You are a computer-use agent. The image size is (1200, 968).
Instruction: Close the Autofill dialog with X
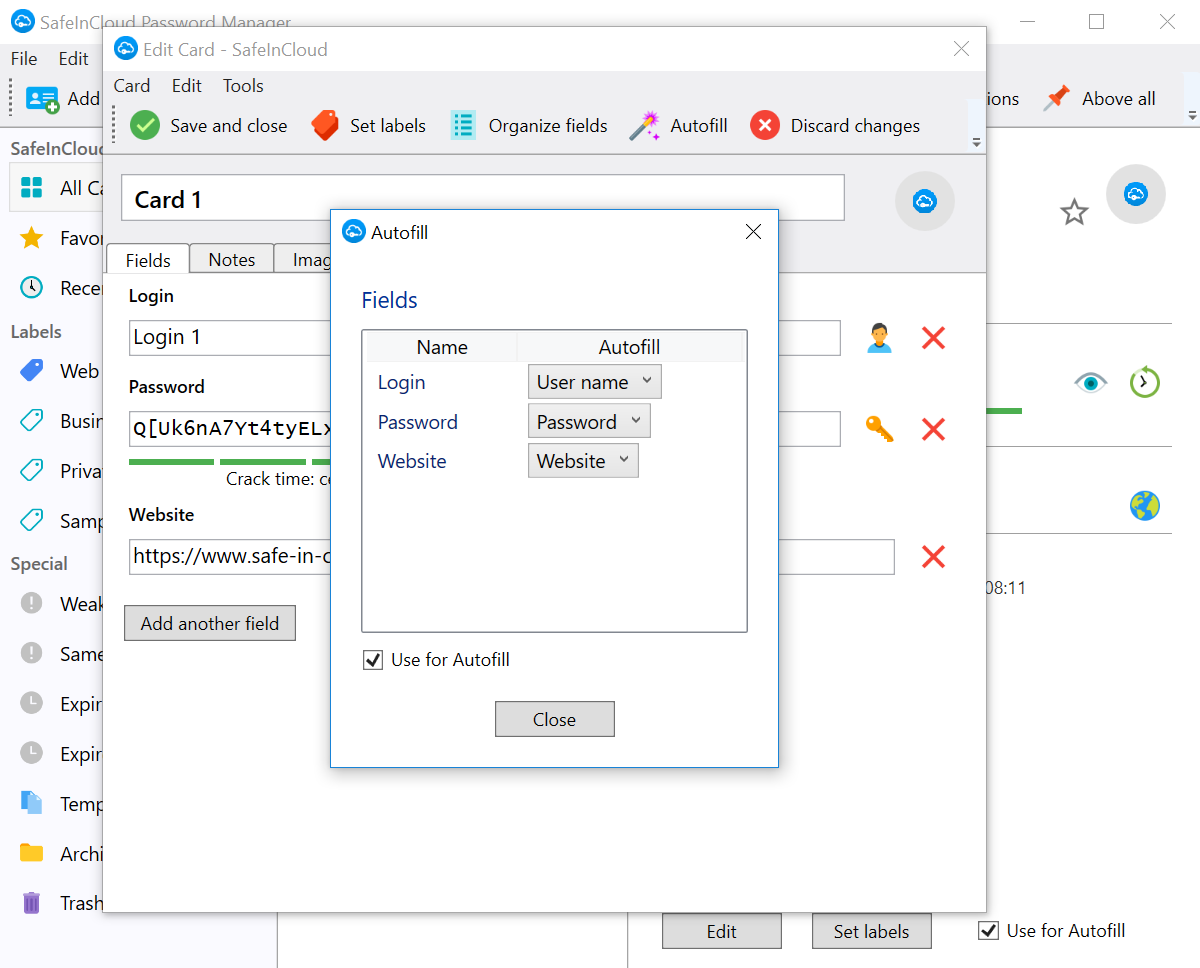point(754,232)
